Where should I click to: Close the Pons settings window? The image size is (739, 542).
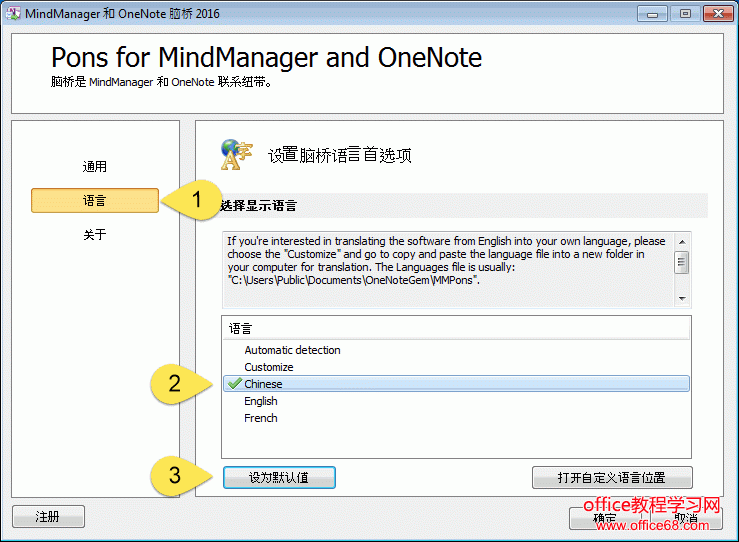pos(718,14)
